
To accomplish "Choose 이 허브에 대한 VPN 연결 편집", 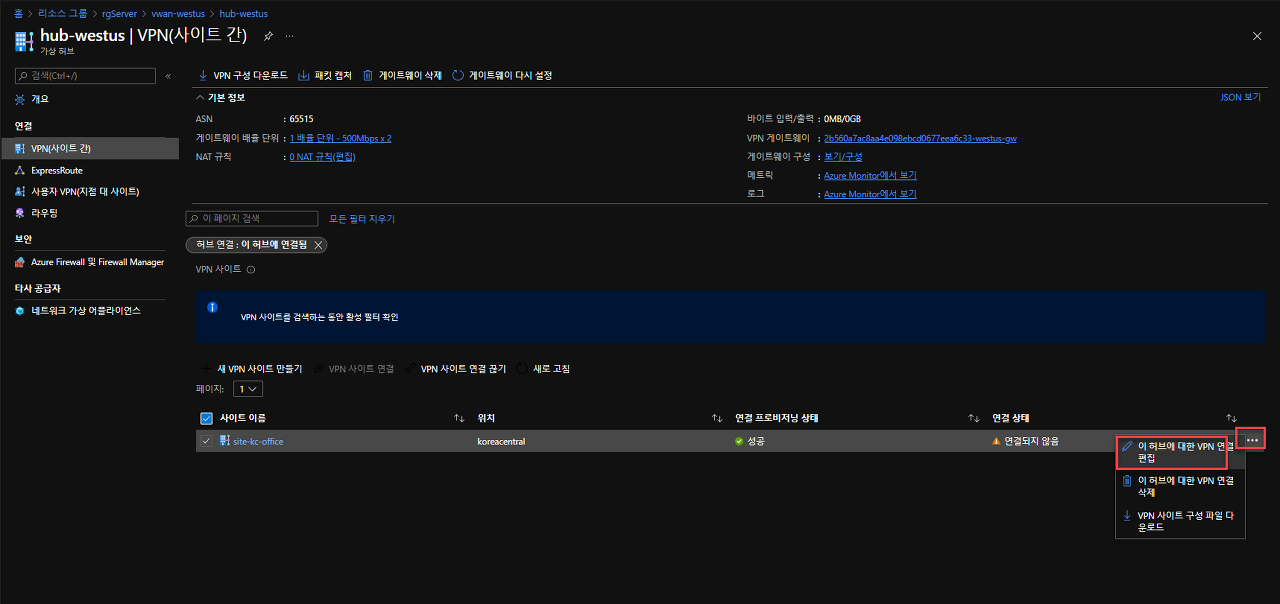I will [1180, 452].
